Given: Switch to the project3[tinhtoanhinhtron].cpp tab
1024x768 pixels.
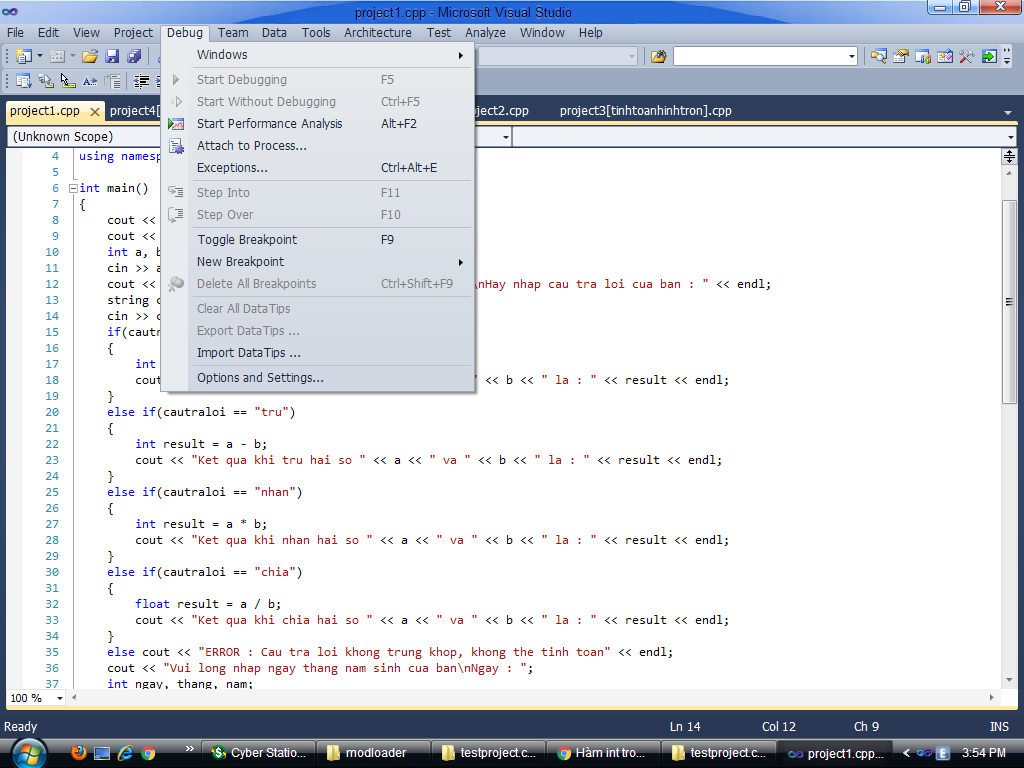Looking at the screenshot, I should pos(645,111).
